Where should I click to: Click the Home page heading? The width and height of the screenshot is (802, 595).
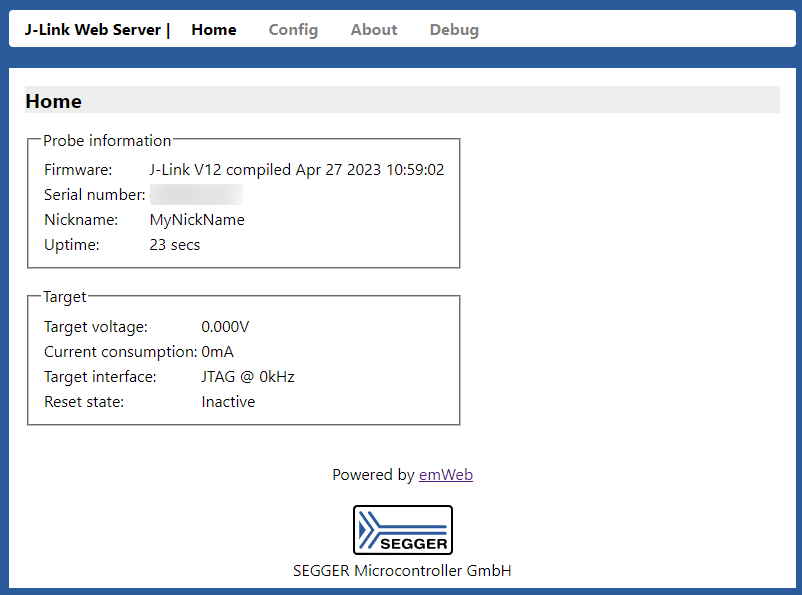(x=53, y=101)
